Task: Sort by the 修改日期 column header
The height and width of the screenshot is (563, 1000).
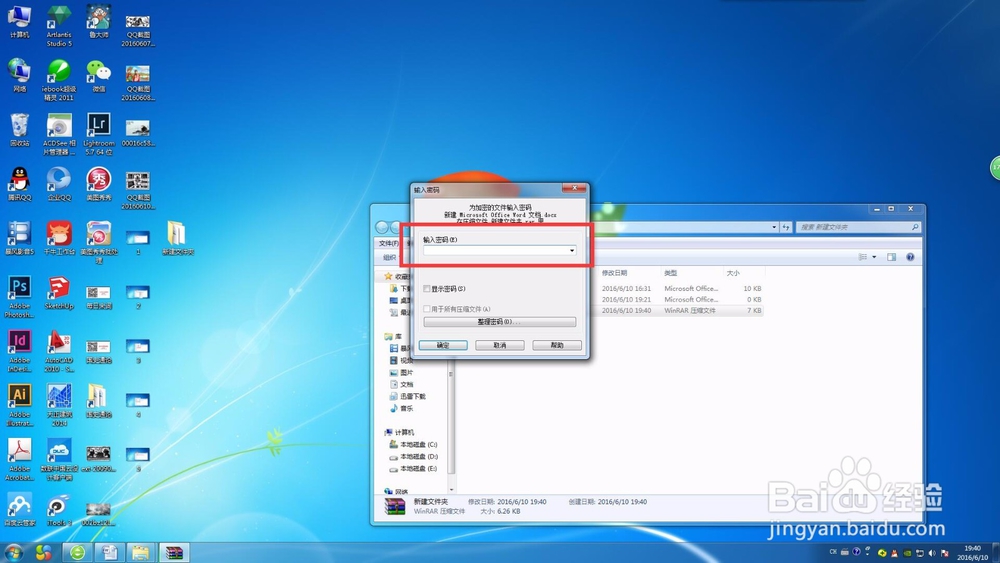Action: pos(615,273)
